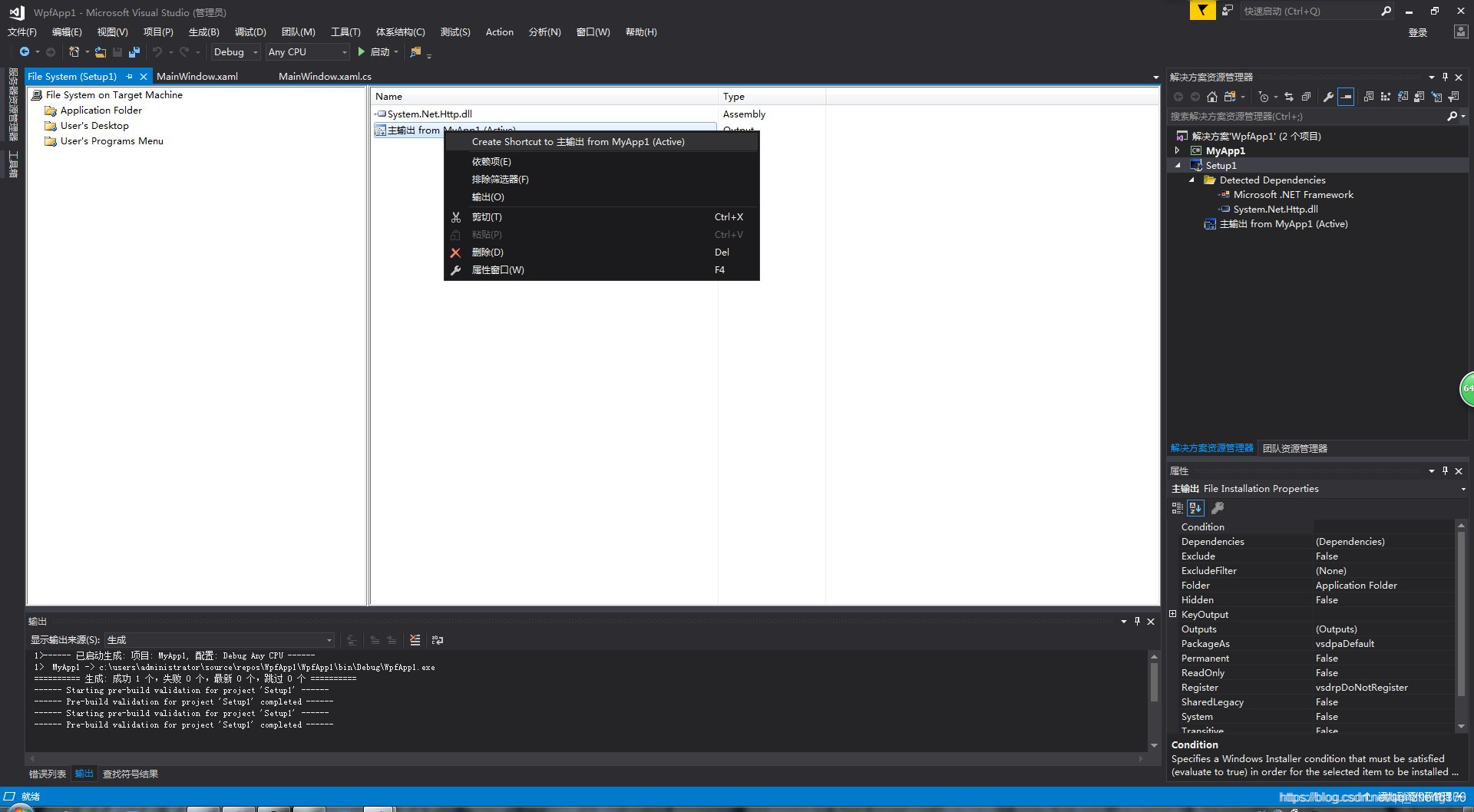Click the 登录 sign-in link
The height and width of the screenshot is (812, 1474).
coord(1418,33)
